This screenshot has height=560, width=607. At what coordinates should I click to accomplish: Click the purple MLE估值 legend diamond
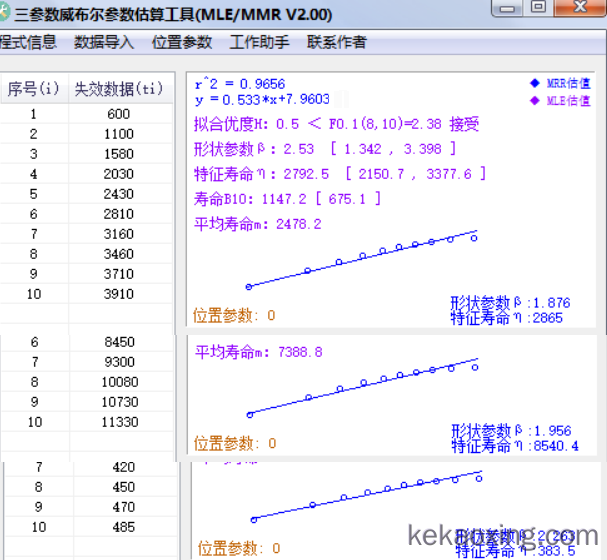click(x=535, y=101)
